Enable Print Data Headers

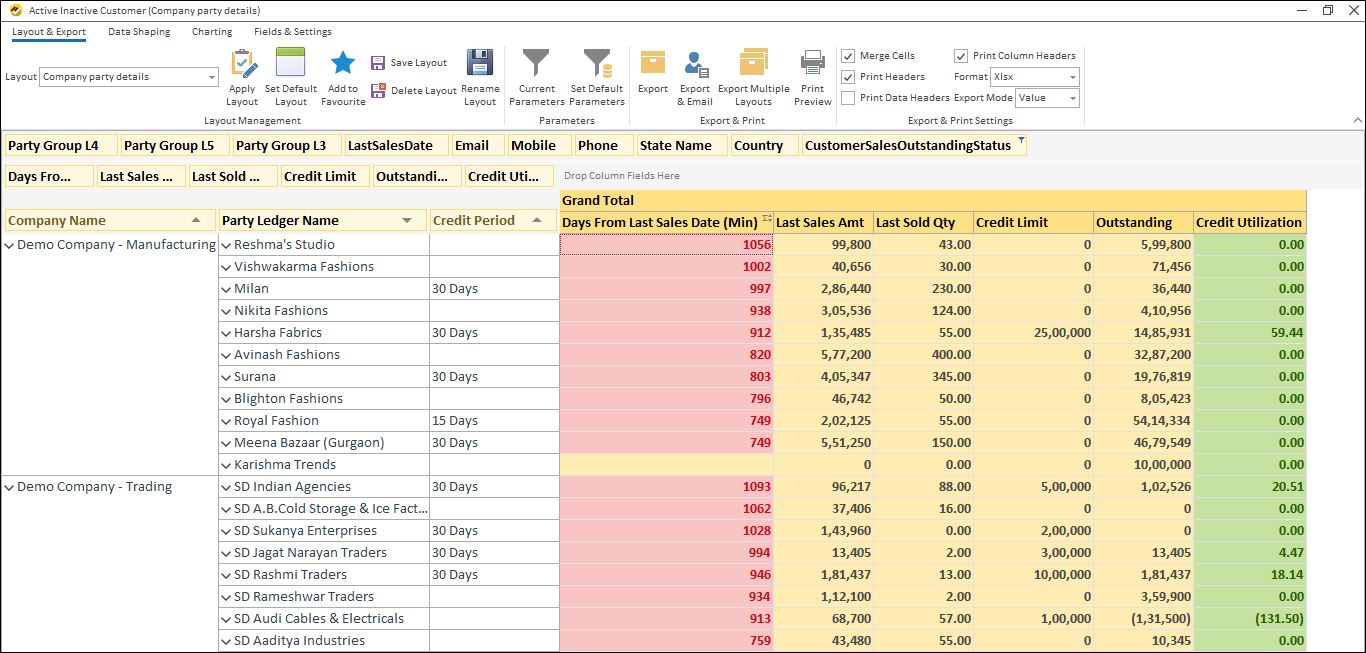[849, 96]
